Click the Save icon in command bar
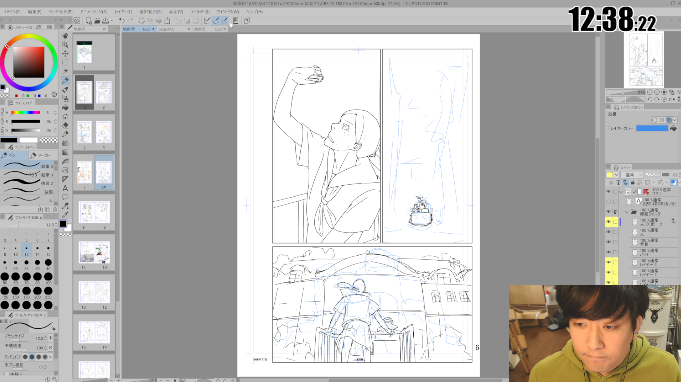Screen dimensions: 681x382 click(x=106, y=20)
